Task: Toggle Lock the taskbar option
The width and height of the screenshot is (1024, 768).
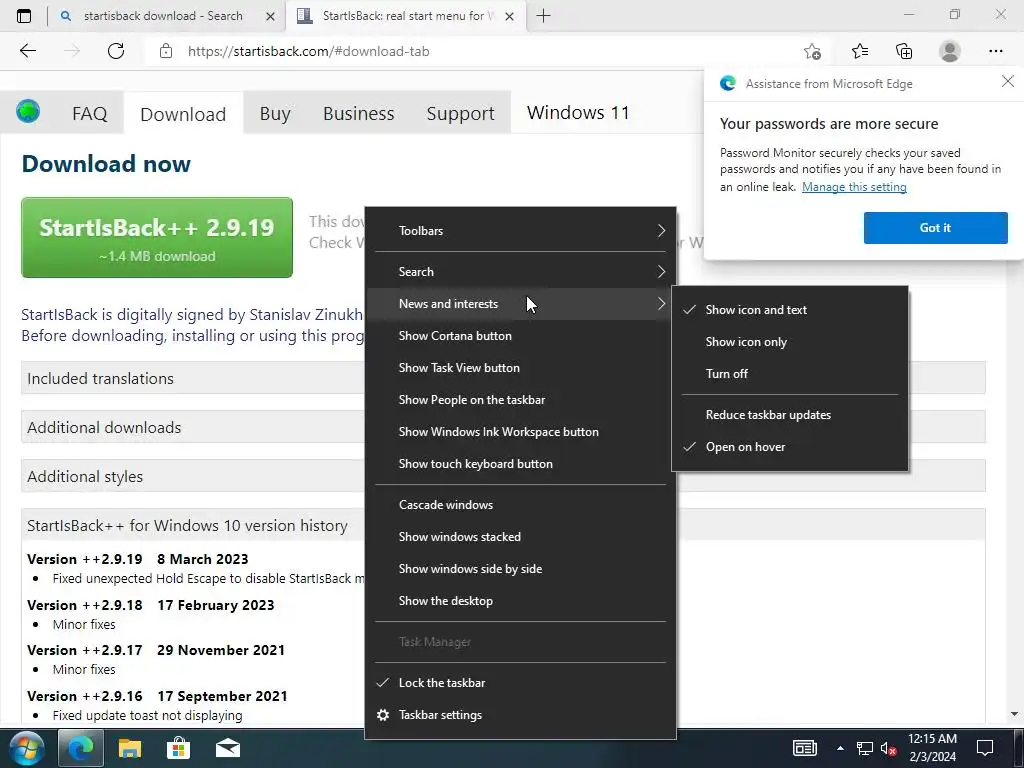Action: tap(520, 683)
